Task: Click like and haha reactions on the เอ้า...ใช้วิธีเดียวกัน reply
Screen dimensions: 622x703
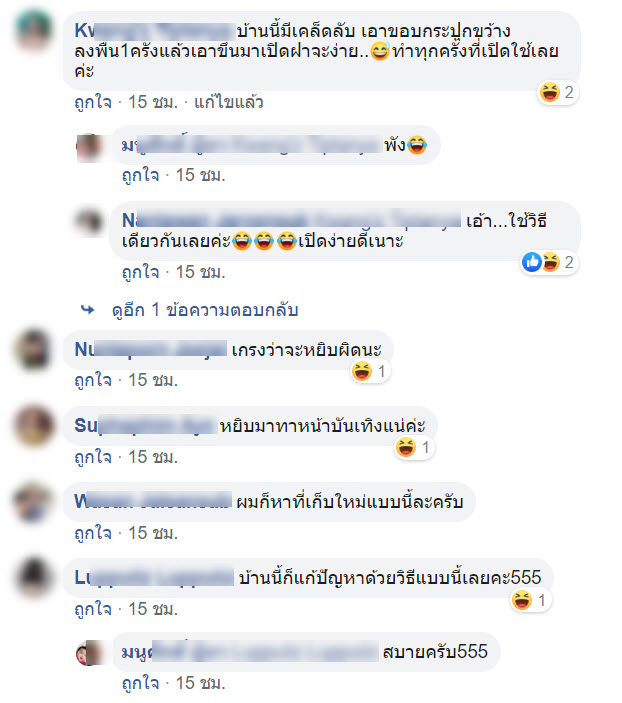Action: 549,262
